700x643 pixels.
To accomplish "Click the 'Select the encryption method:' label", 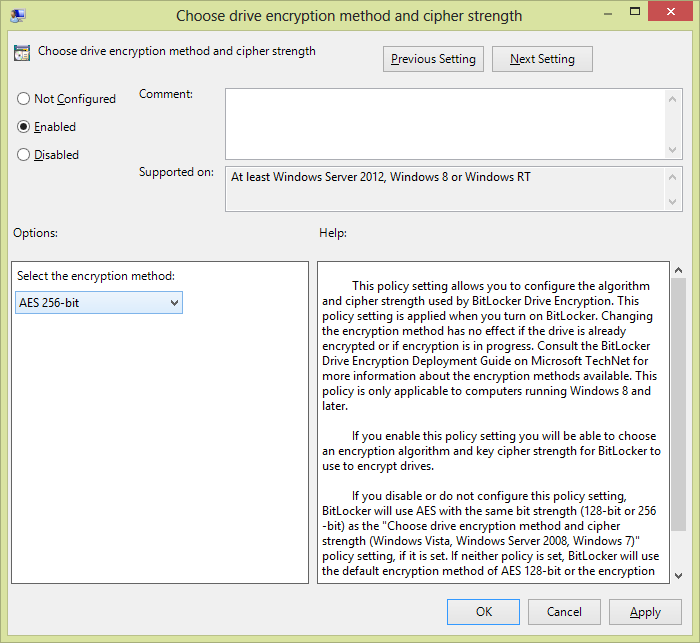I will point(96,276).
